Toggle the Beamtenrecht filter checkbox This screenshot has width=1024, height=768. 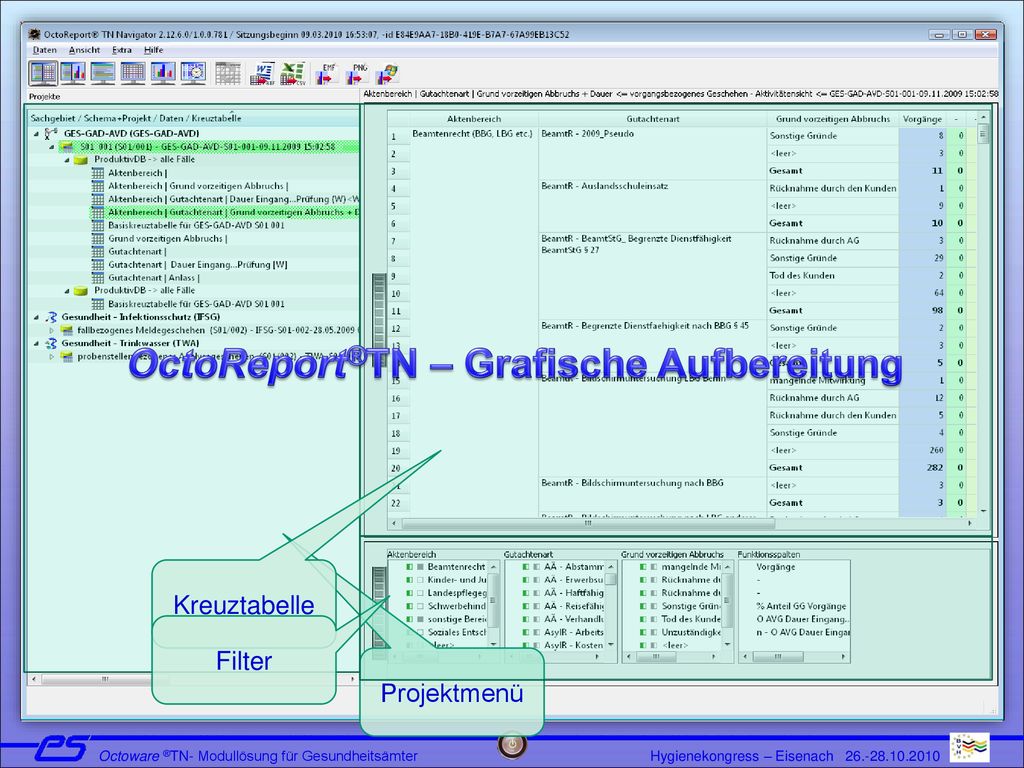tap(421, 567)
